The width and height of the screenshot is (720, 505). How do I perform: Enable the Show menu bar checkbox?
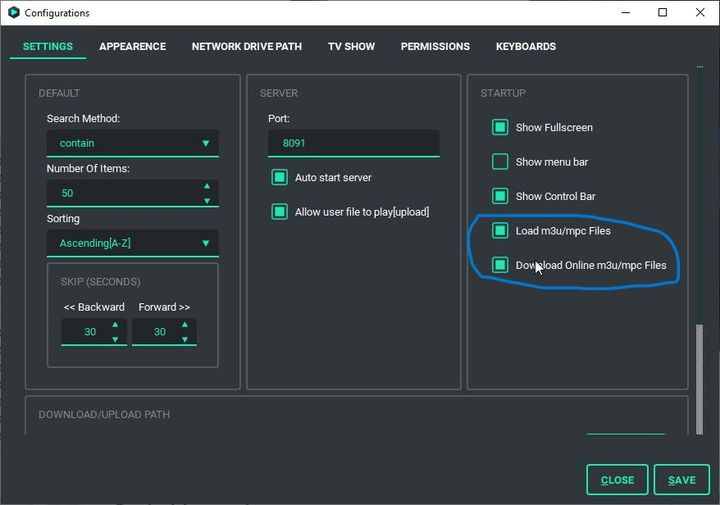click(x=500, y=162)
